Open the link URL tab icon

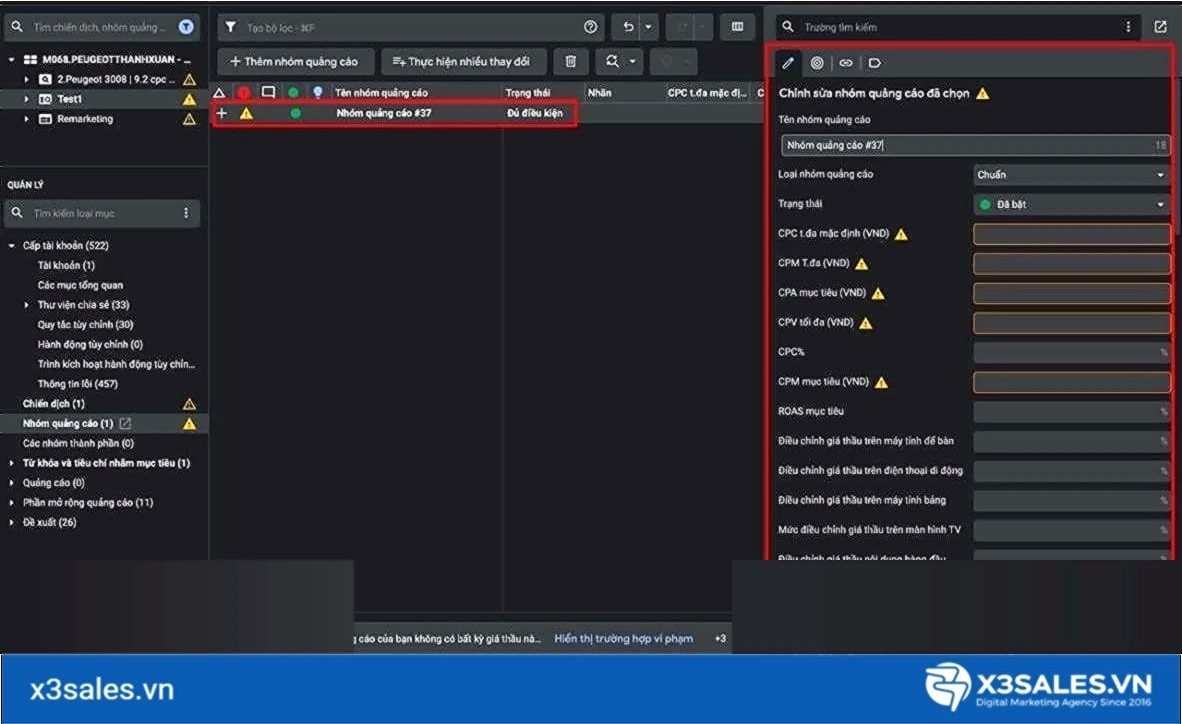pos(846,63)
